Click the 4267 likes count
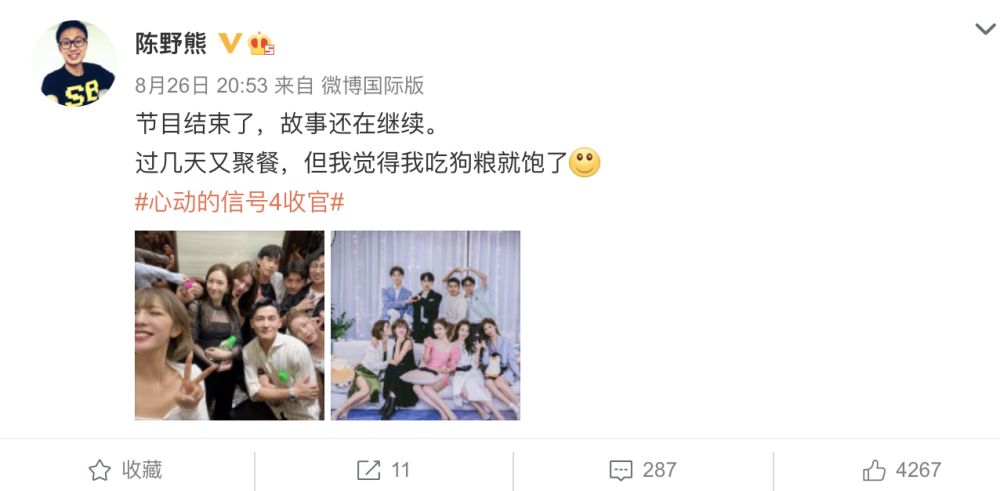Screen dimensions: 1000x491 coord(918,470)
